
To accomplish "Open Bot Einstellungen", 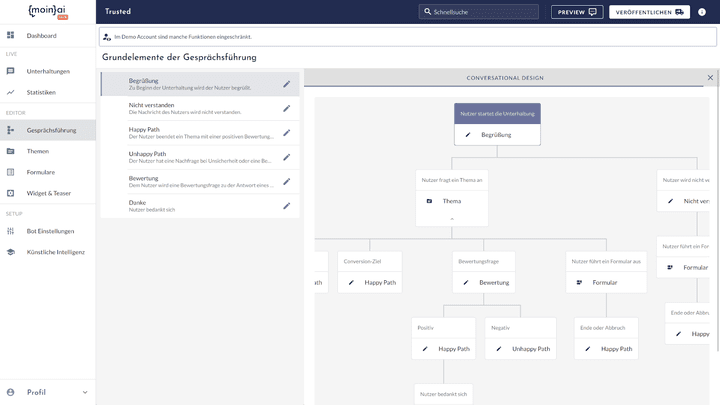I will 50,231.
